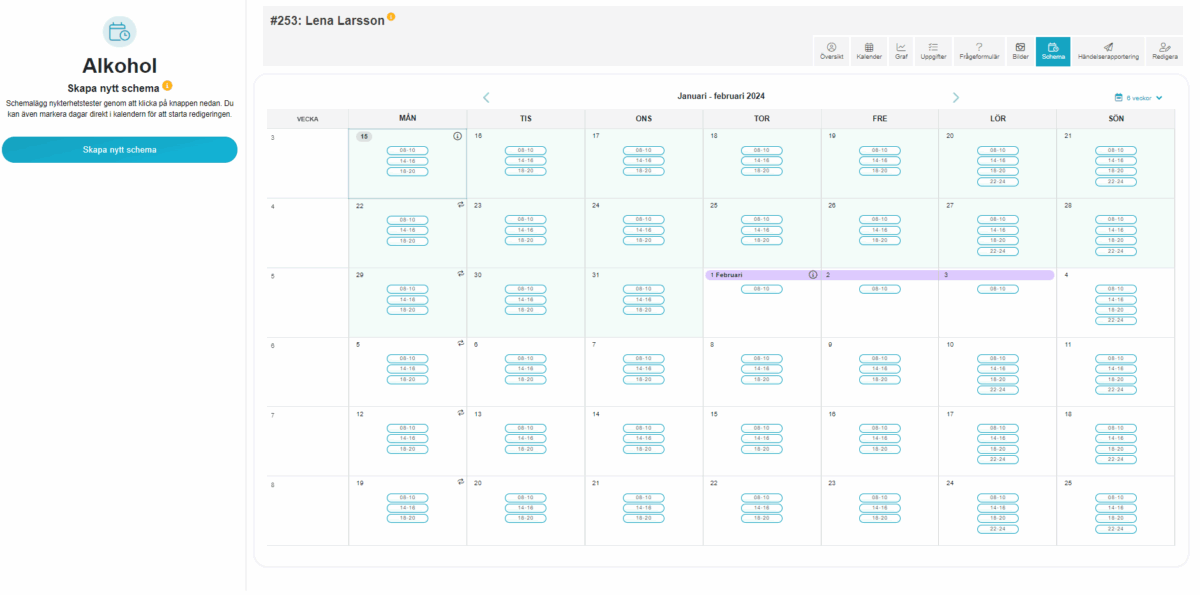Open the 6 veckor range dropdown
Screen dimensions: 1200x595
1138,98
